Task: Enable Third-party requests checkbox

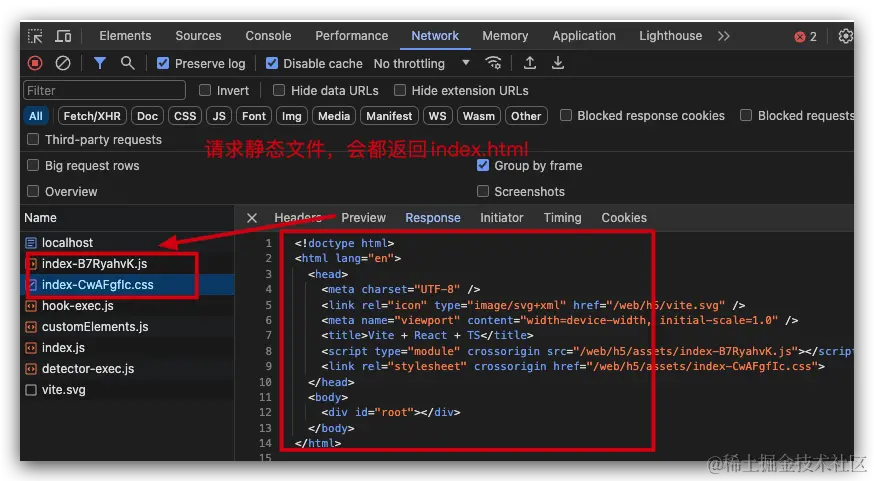Action: (33, 139)
